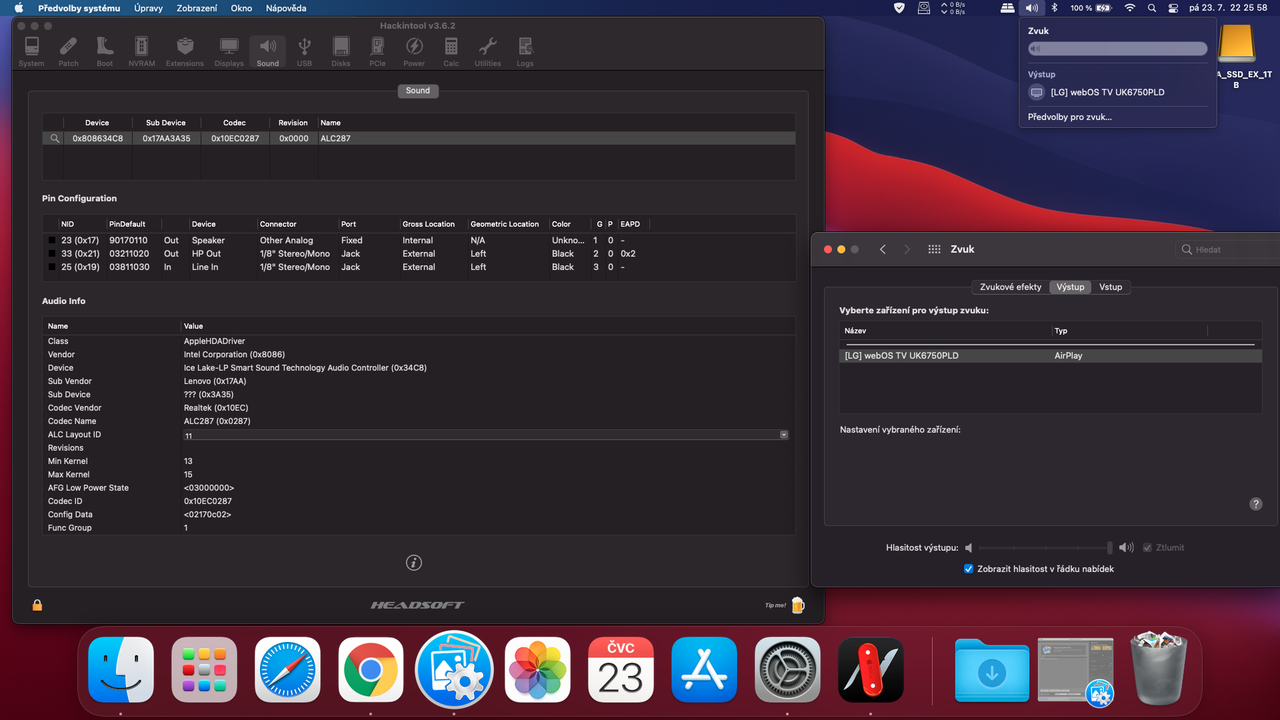Show all preferences grid icon
The width and height of the screenshot is (1280, 720).
click(x=934, y=249)
